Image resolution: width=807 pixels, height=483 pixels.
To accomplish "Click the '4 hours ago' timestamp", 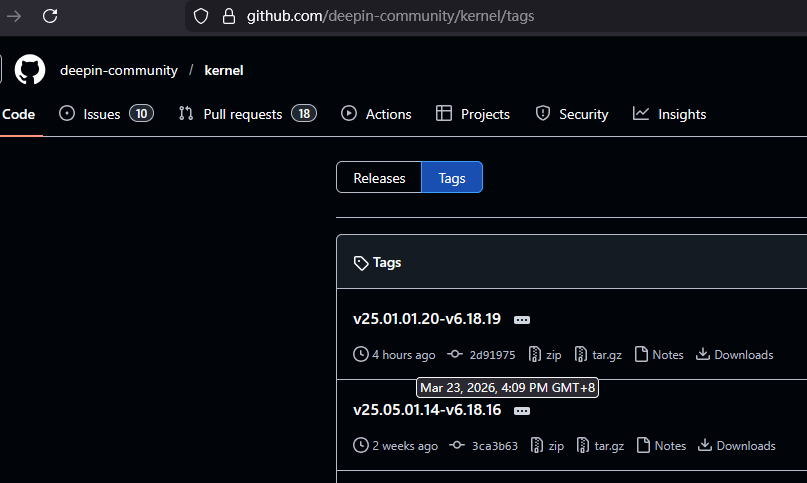I will [x=404, y=355].
